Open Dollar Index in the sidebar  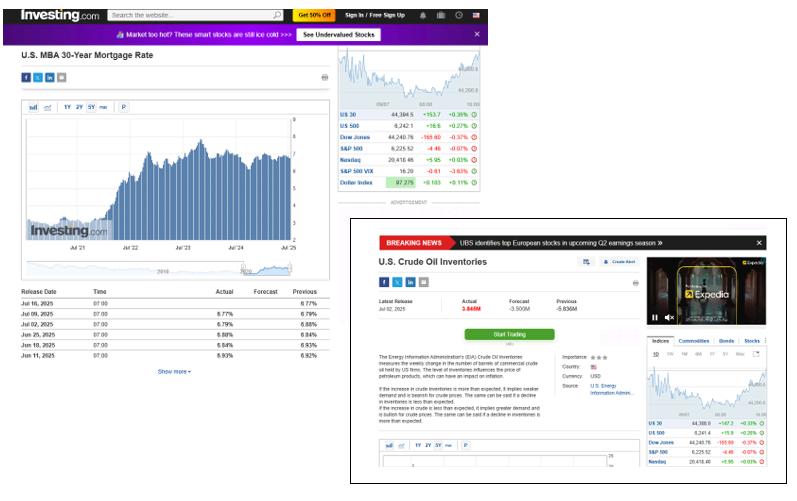pos(356,182)
